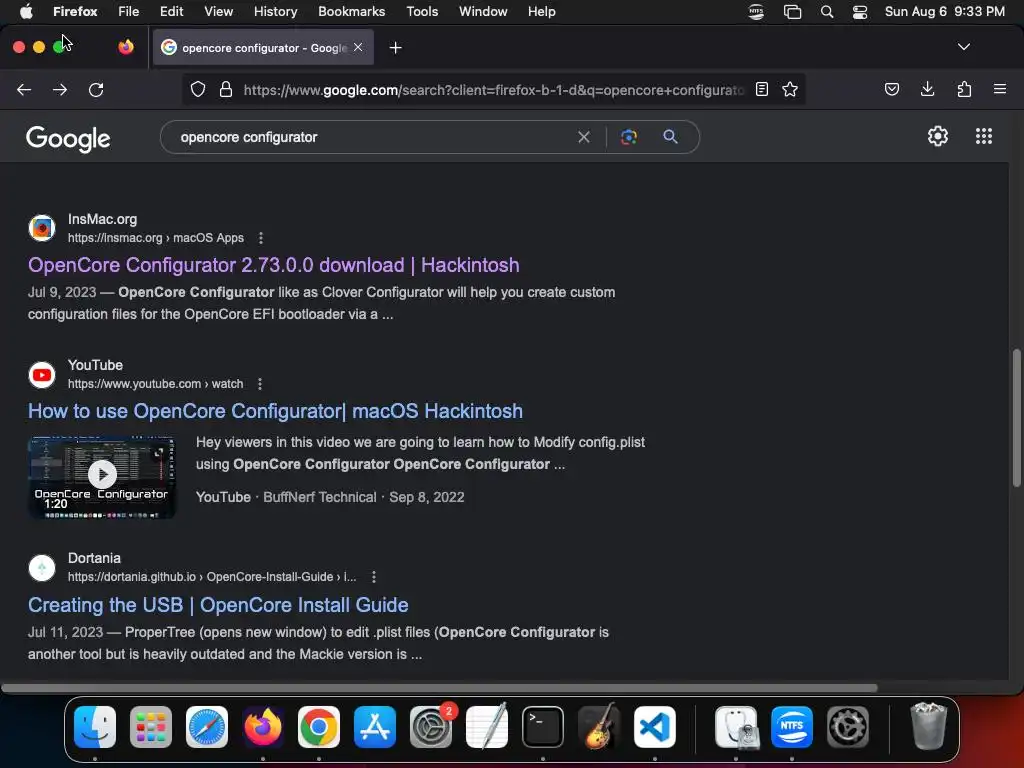Open App Store from the Dock
Image resolution: width=1024 pixels, height=768 pixels.
375,727
